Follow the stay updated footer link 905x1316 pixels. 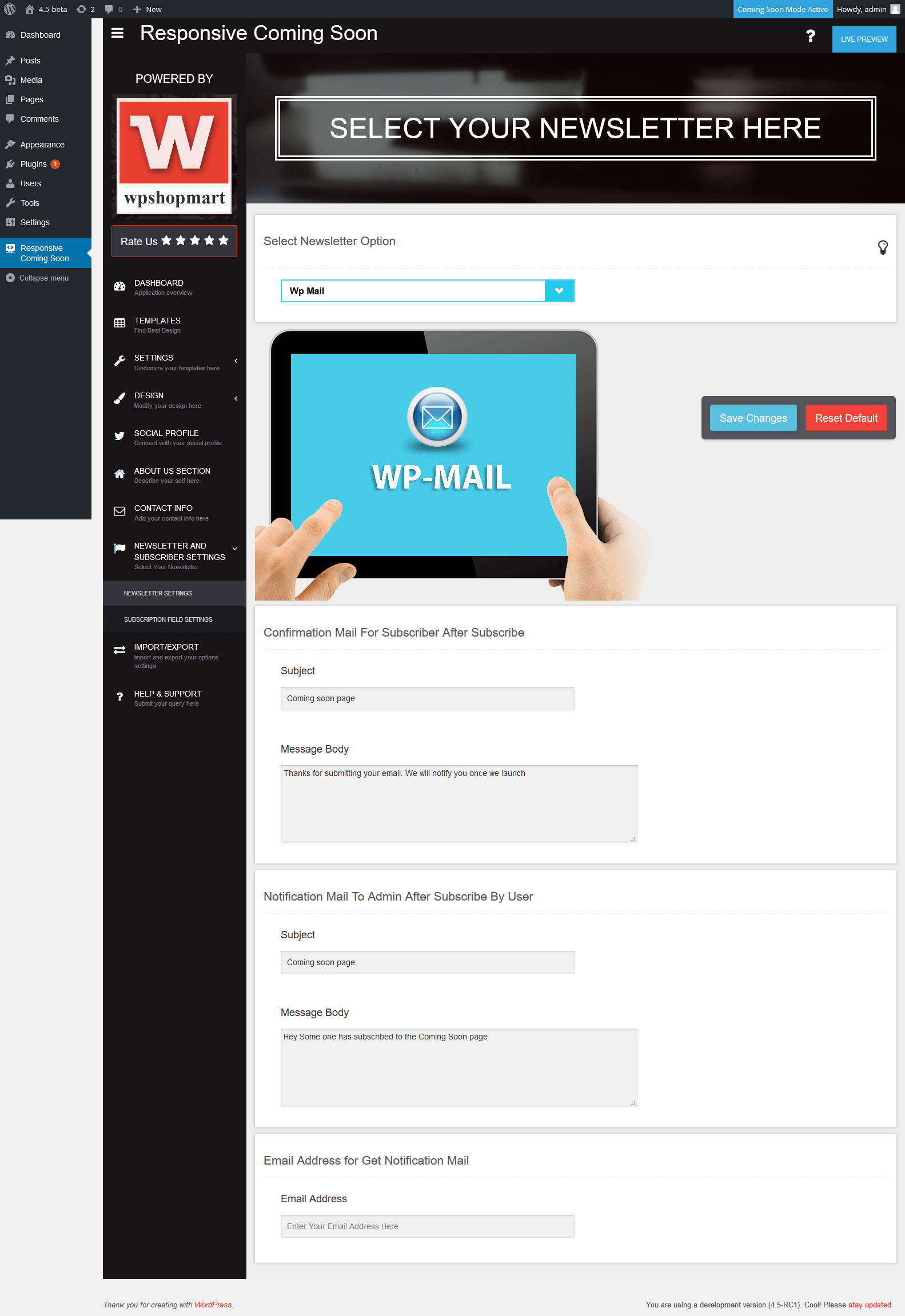[870, 1305]
